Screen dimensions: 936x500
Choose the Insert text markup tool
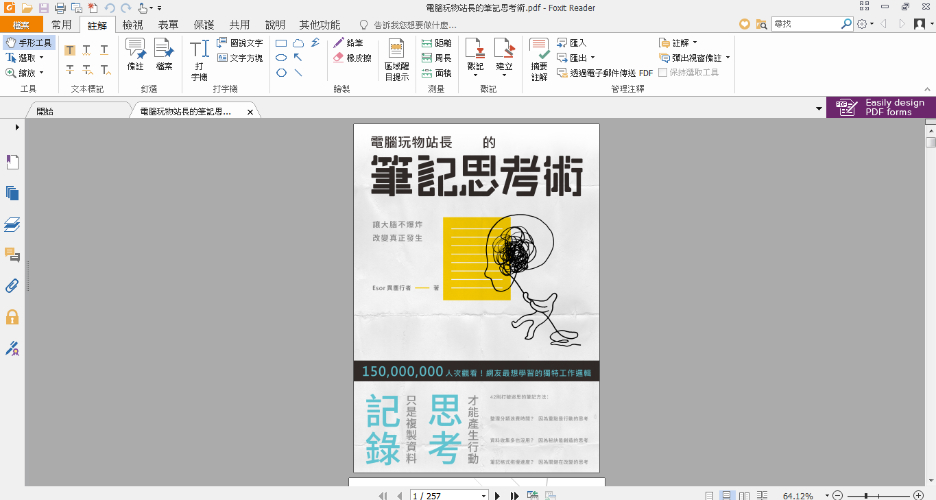pos(105,69)
